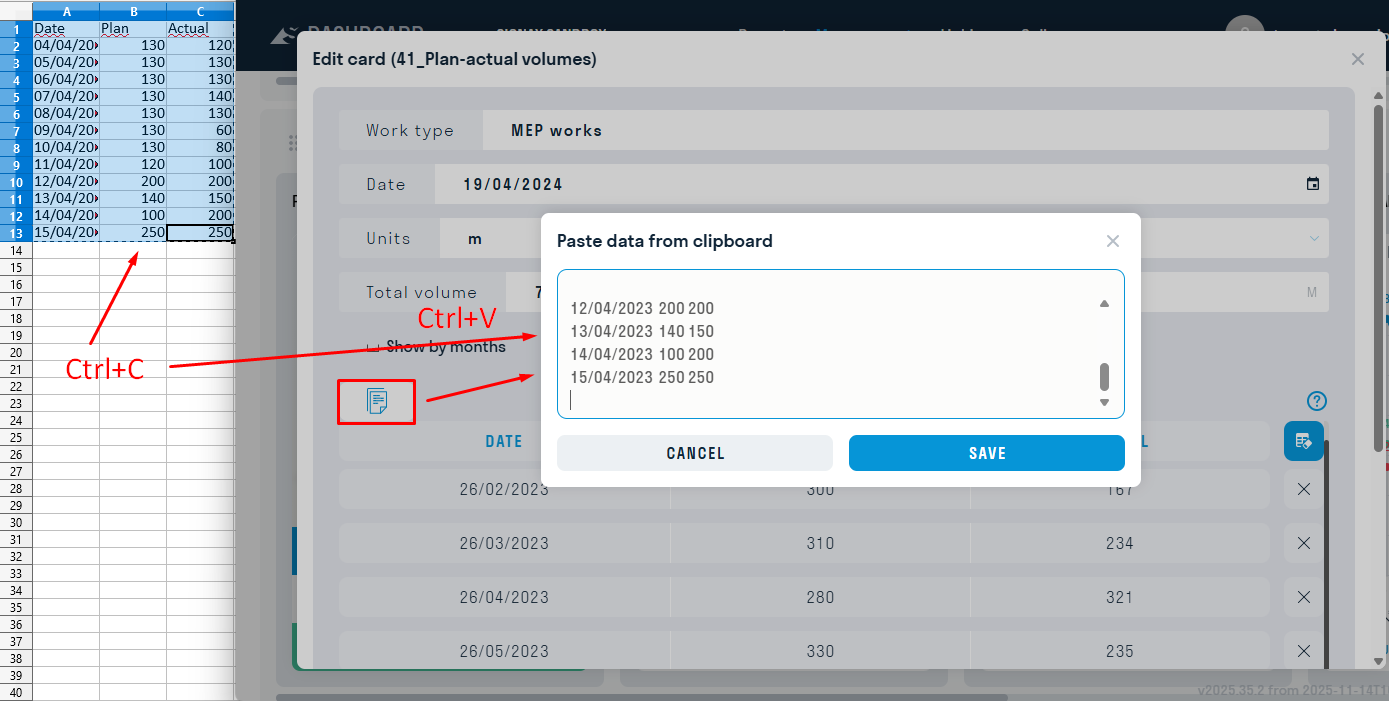Click inside the paste data text area

[841, 344]
